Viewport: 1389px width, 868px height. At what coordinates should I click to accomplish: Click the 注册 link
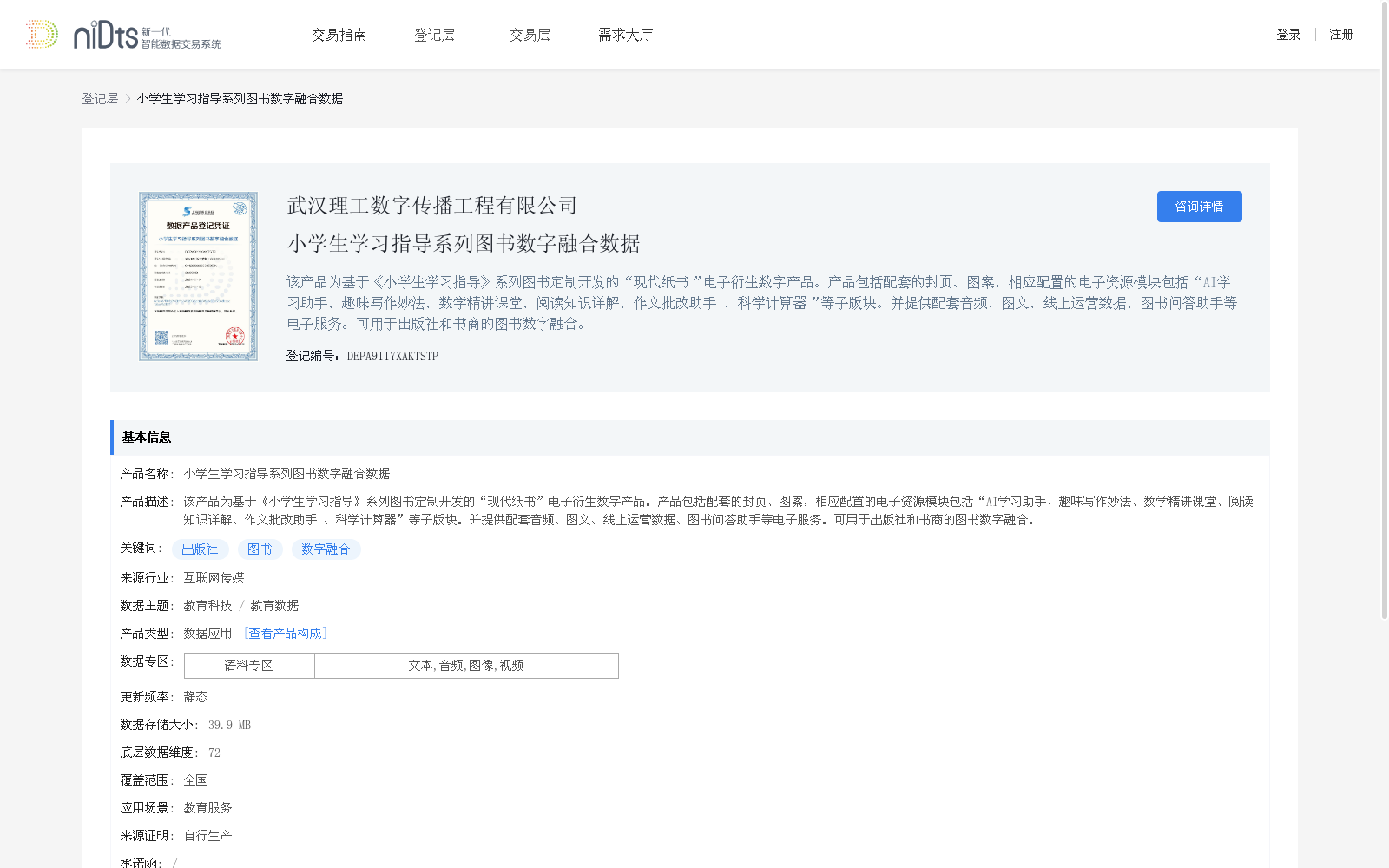(1341, 35)
